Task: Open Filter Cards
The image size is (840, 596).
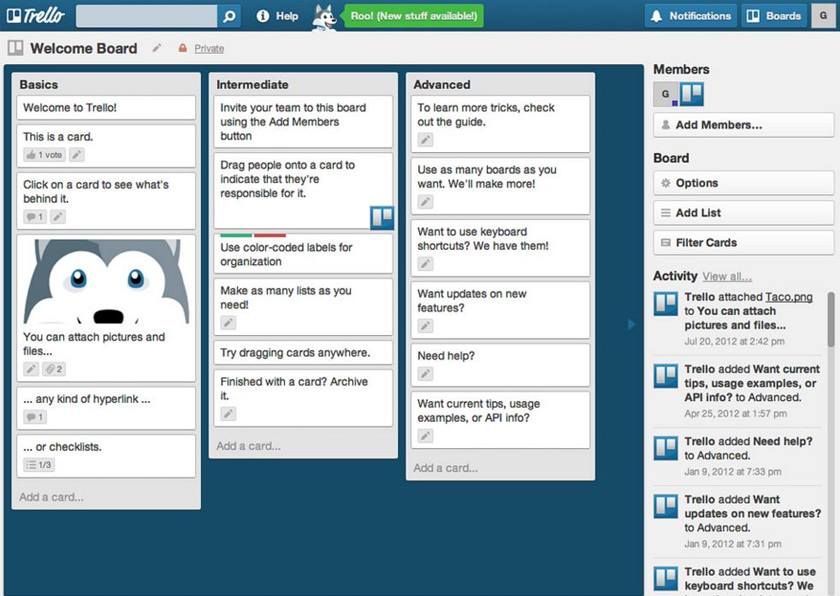Action: 744,243
